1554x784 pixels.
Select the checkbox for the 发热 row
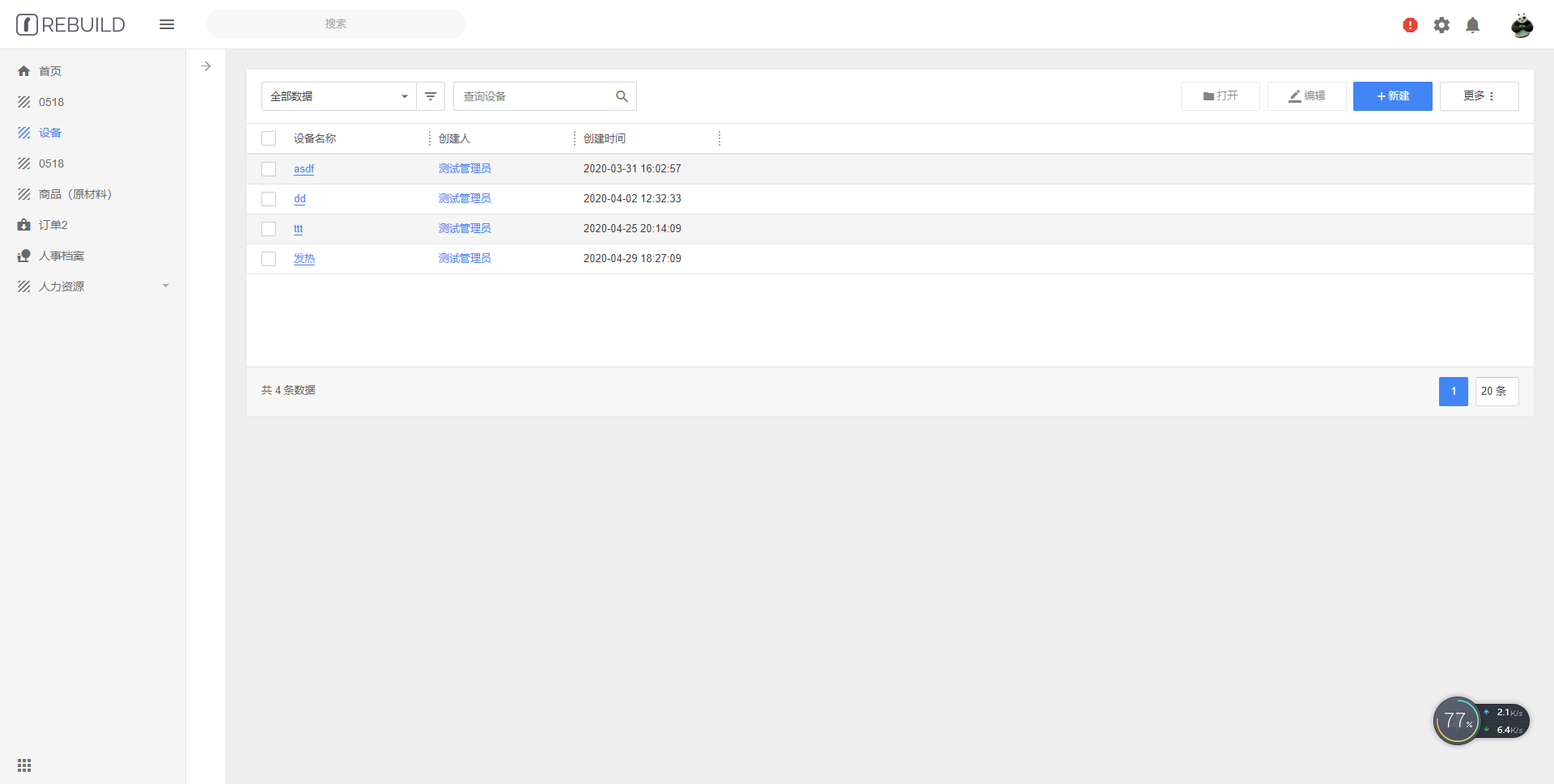pyautogui.click(x=269, y=259)
